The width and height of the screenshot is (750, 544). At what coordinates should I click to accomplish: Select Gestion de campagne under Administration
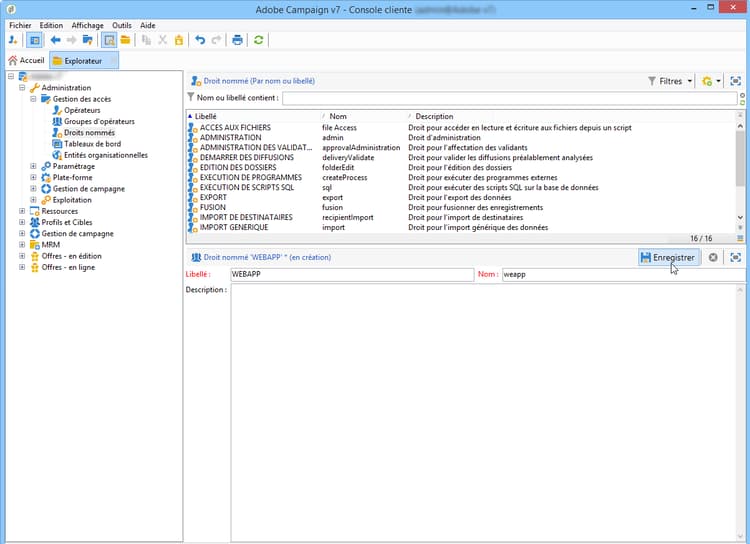[88, 189]
